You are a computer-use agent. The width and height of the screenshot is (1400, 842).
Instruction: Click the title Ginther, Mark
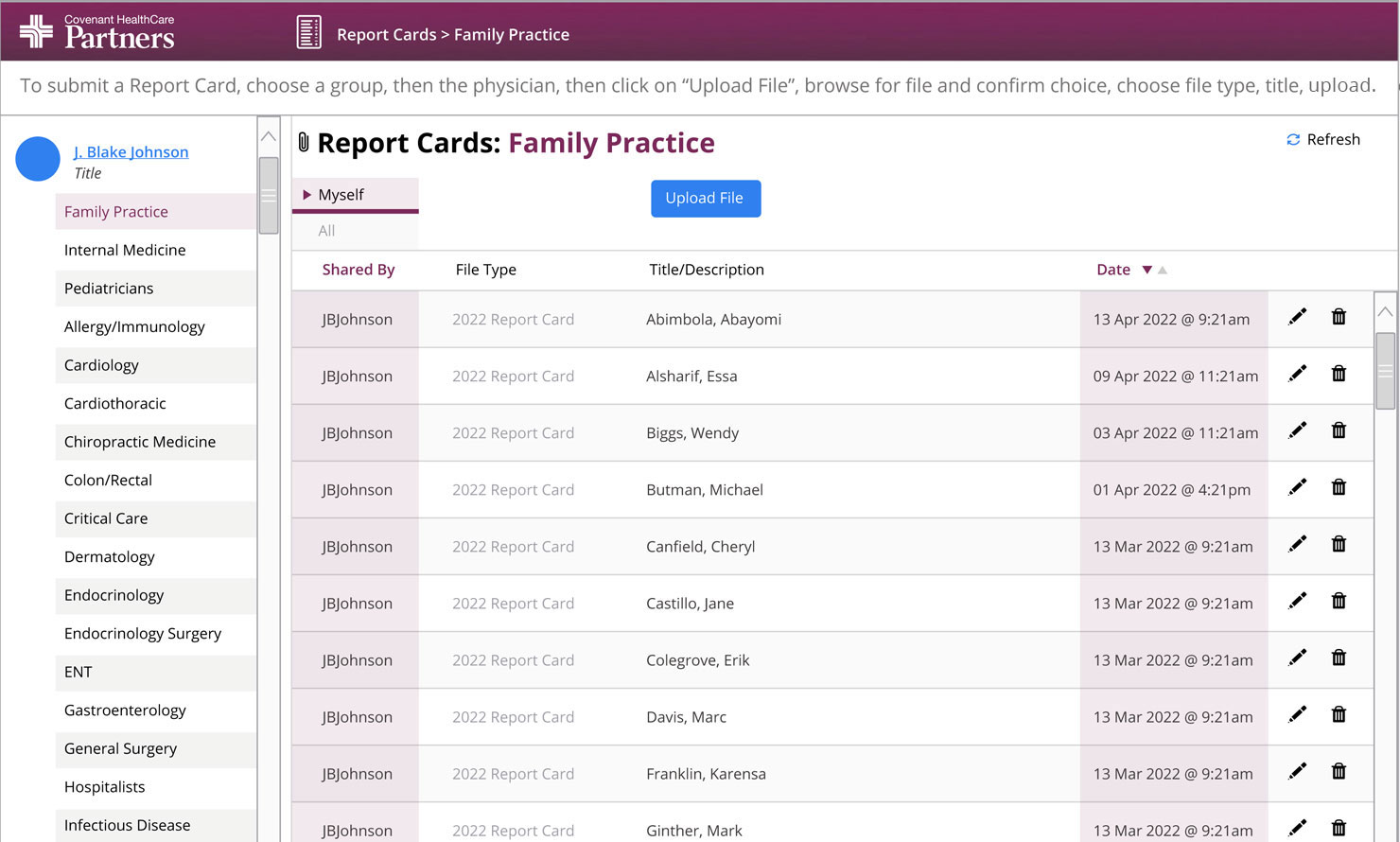[x=694, y=831]
